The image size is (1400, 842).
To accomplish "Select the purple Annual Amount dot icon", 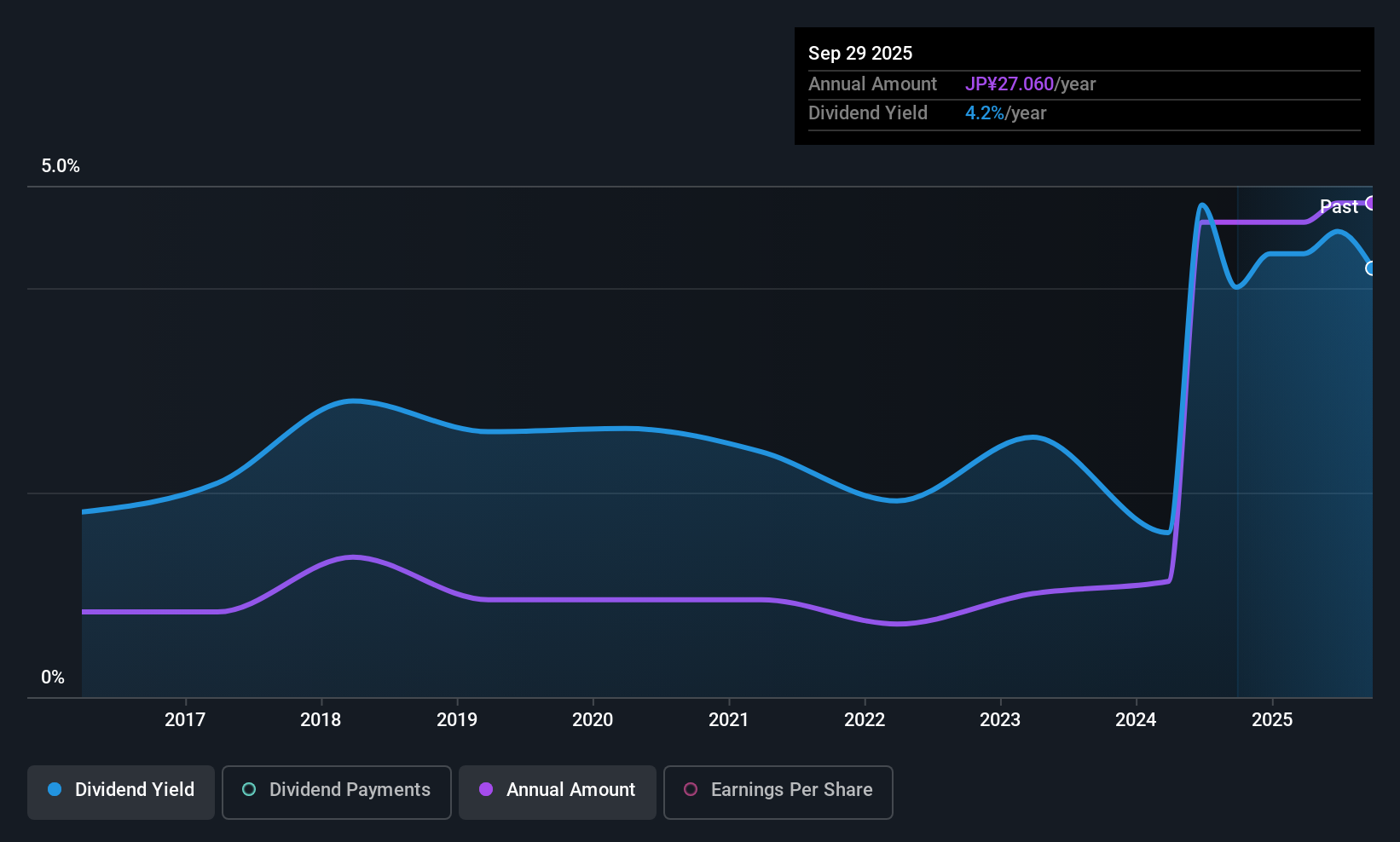I will coord(484,790).
